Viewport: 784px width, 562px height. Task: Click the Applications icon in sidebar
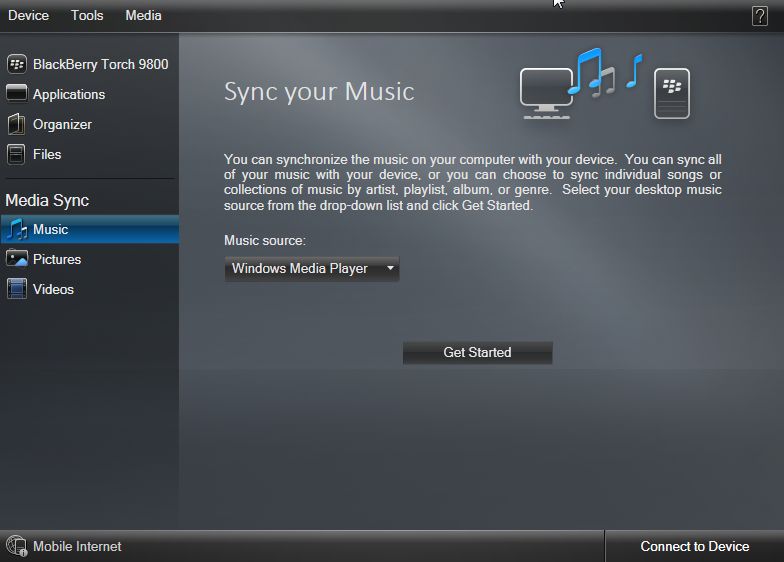[x=16, y=94]
